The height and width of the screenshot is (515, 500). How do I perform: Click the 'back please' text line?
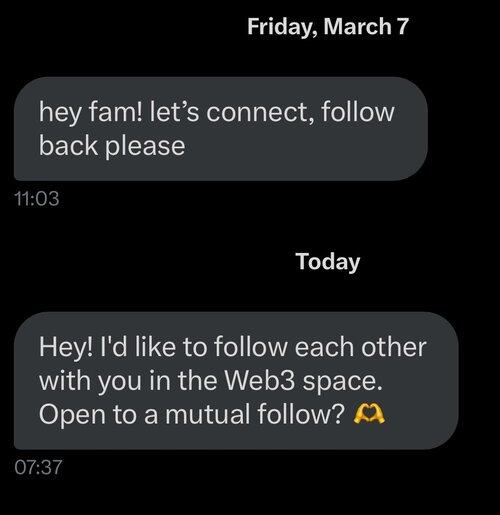112,146
